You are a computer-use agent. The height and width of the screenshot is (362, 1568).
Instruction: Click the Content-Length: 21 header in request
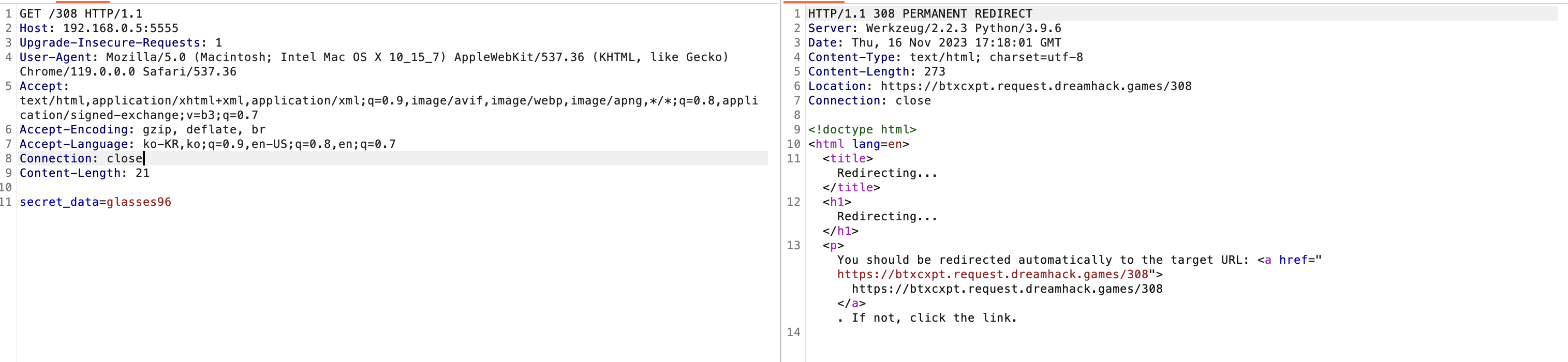(x=84, y=173)
